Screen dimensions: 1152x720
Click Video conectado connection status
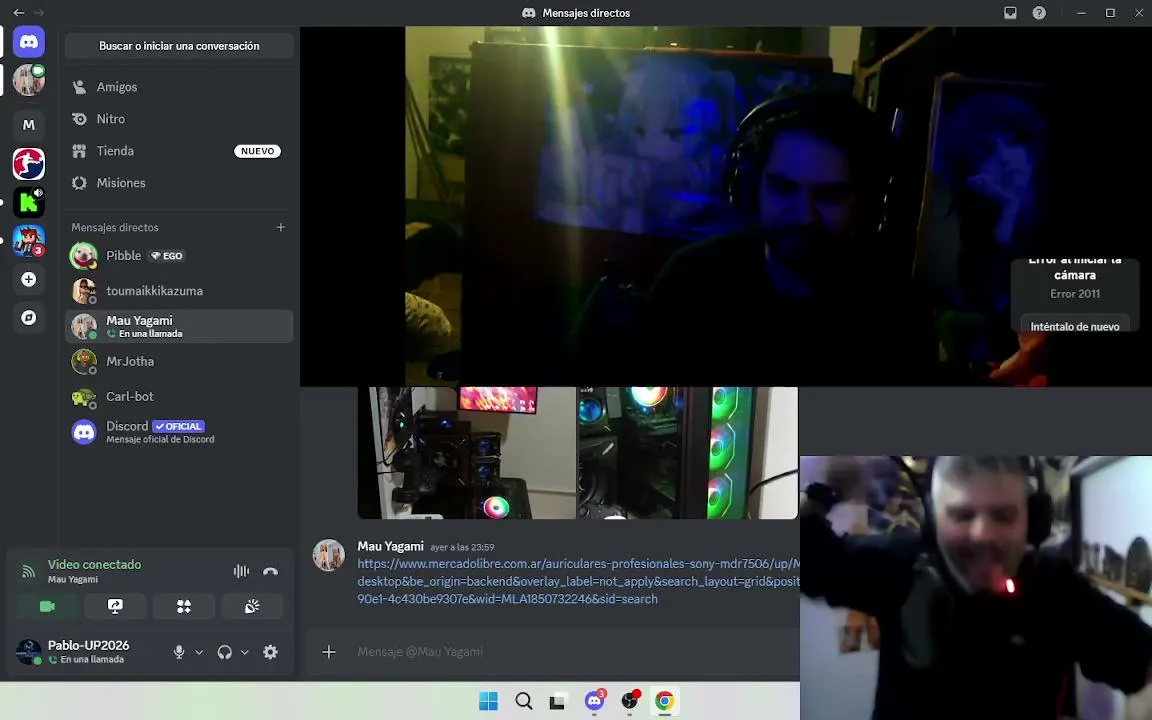pos(94,564)
